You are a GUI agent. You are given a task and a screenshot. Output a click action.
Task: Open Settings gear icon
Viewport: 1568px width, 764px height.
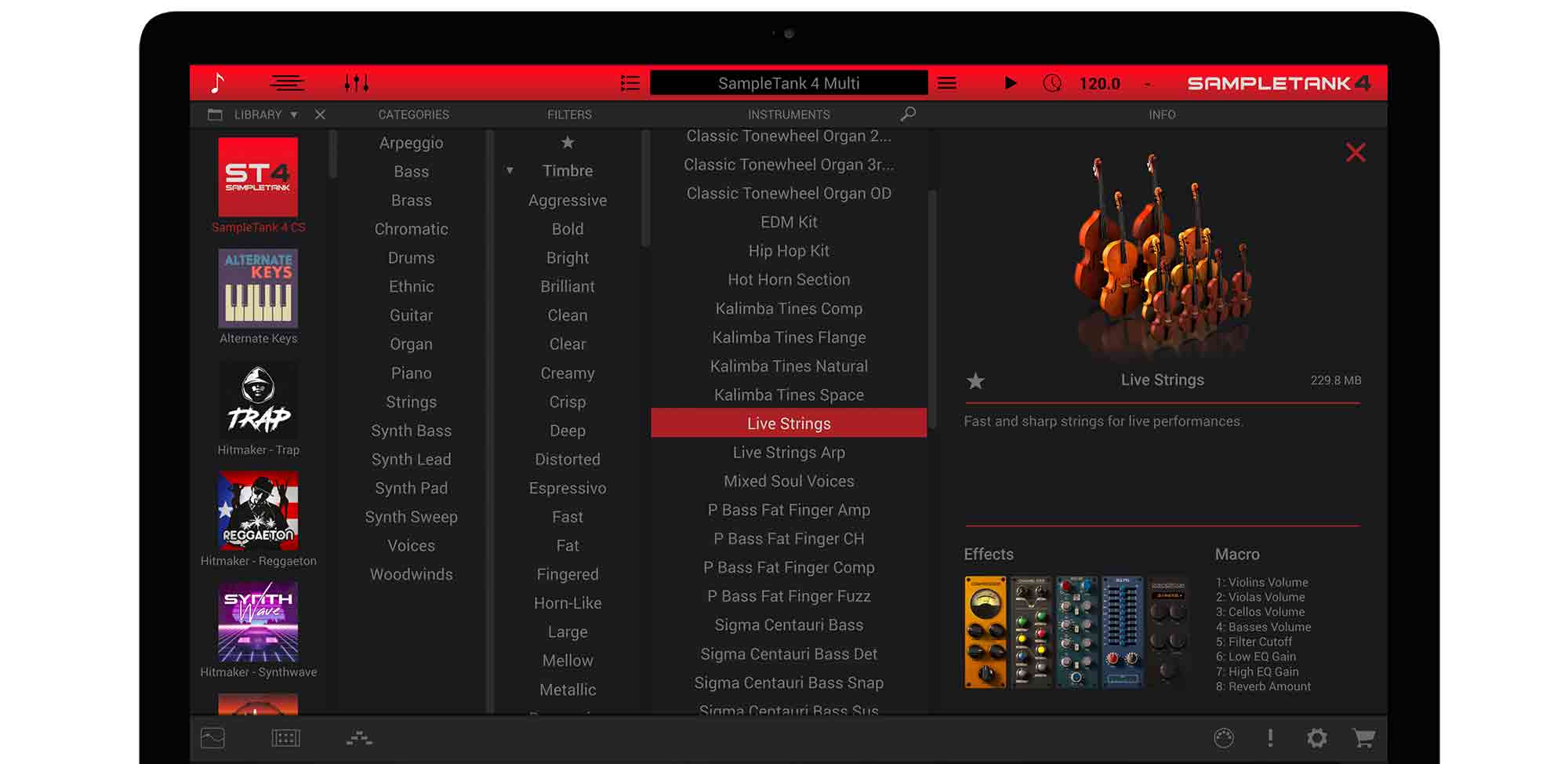[1317, 738]
